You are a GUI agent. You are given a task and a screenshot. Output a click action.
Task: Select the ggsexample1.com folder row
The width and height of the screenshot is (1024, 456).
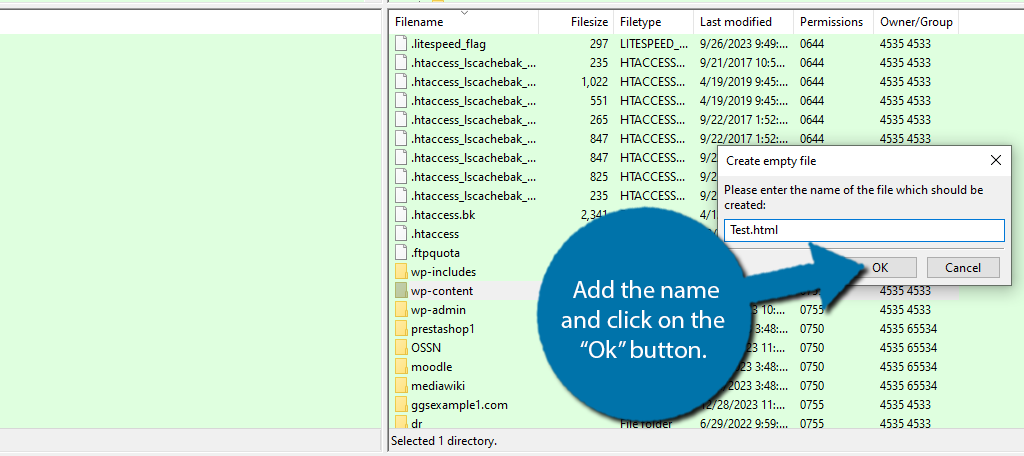click(x=460, y=405)
